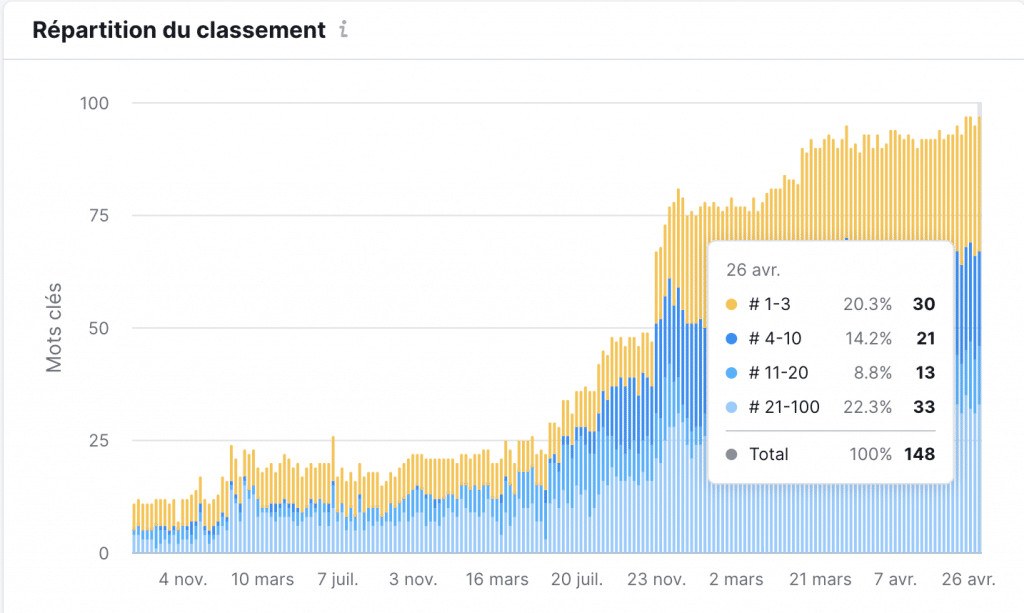Viewport: 1024px width, 613px height.
Task: Click the 10 mars date on the x-axis
Action: [261, 579]
